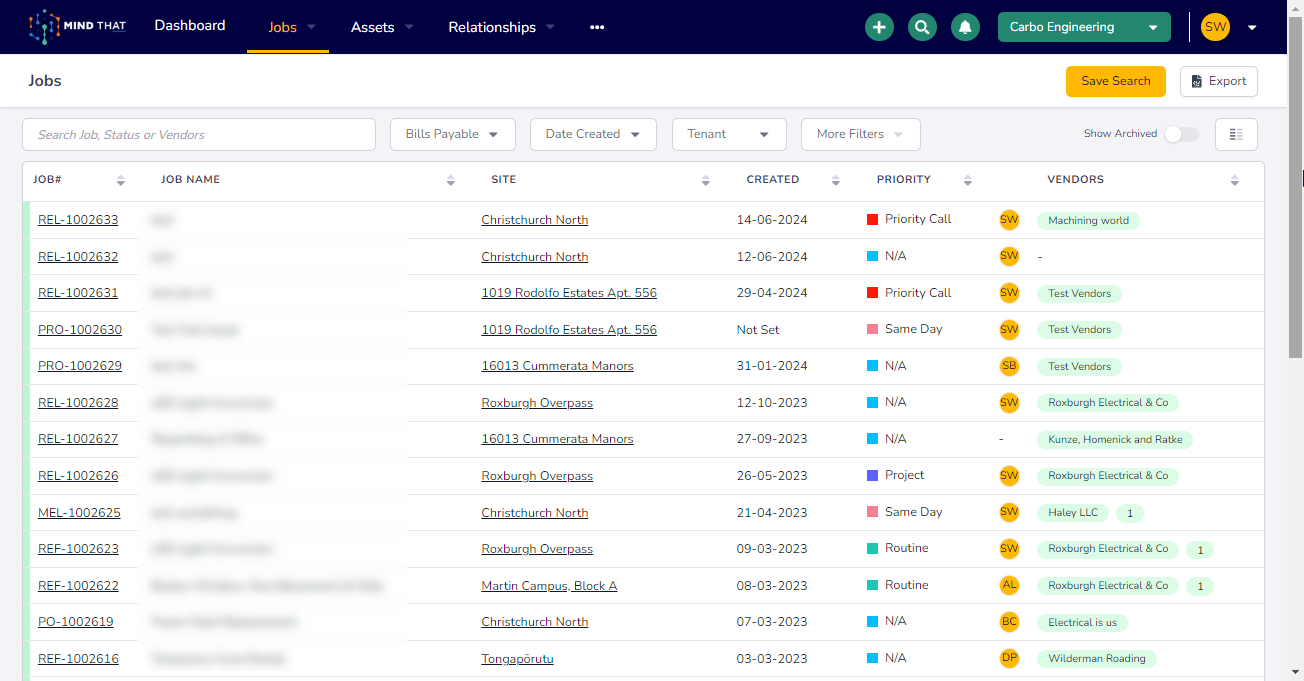Viewport: 1304px width, 681px height.
Task: Open the magnifier search icon in header
Action: click(x=922, y=27)
